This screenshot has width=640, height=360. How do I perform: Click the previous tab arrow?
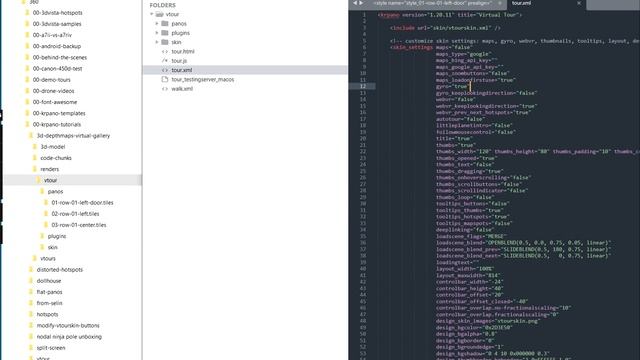point(355,3)
